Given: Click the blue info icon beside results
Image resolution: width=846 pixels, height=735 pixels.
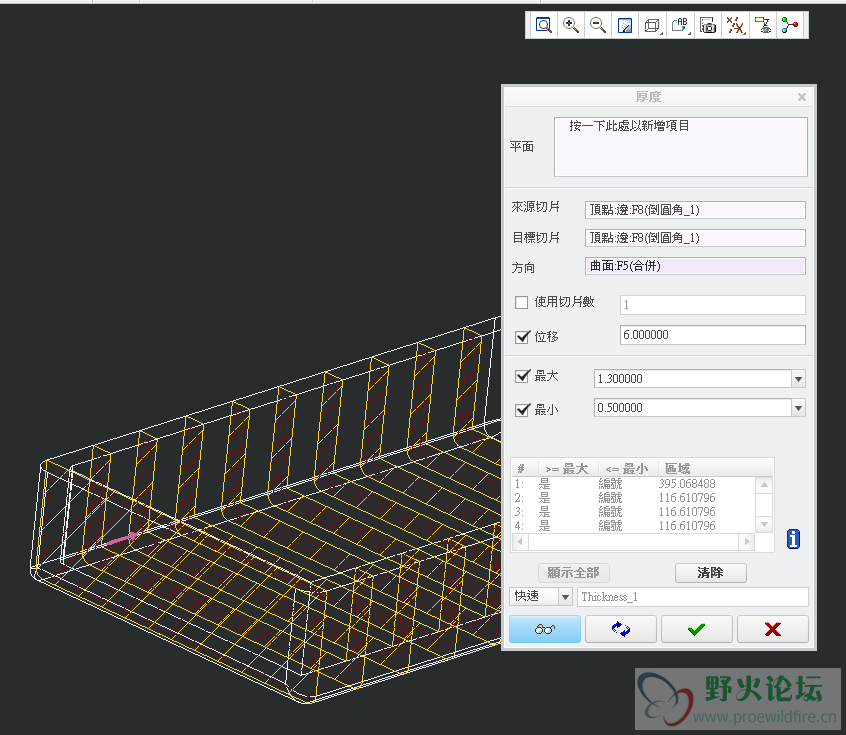Looking at the screenshot, I should click(x=793, y=539).
